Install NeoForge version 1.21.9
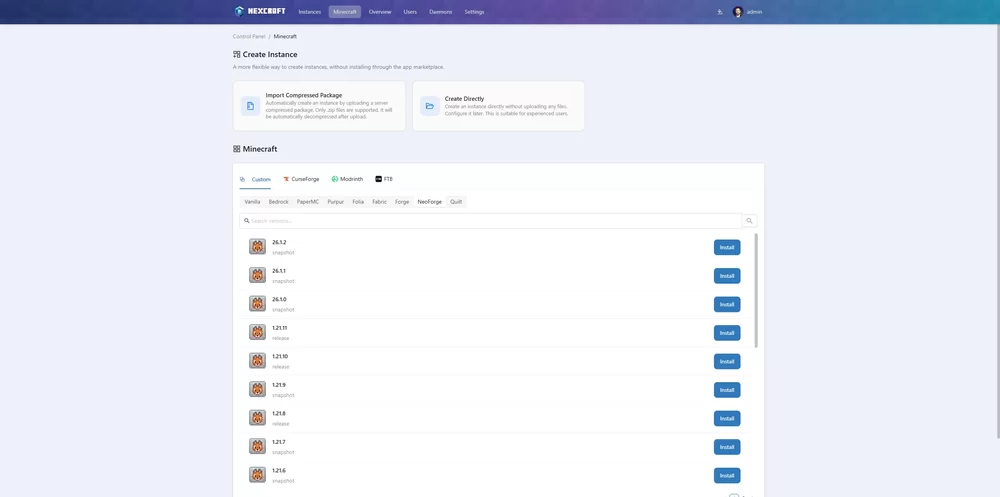1000x497 pixels. pyautogui.click(x=727, y=390)
